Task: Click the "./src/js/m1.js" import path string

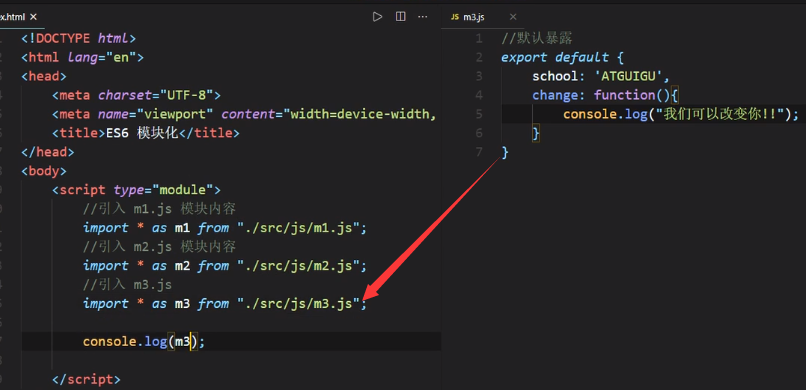Action: click(298, 228)
